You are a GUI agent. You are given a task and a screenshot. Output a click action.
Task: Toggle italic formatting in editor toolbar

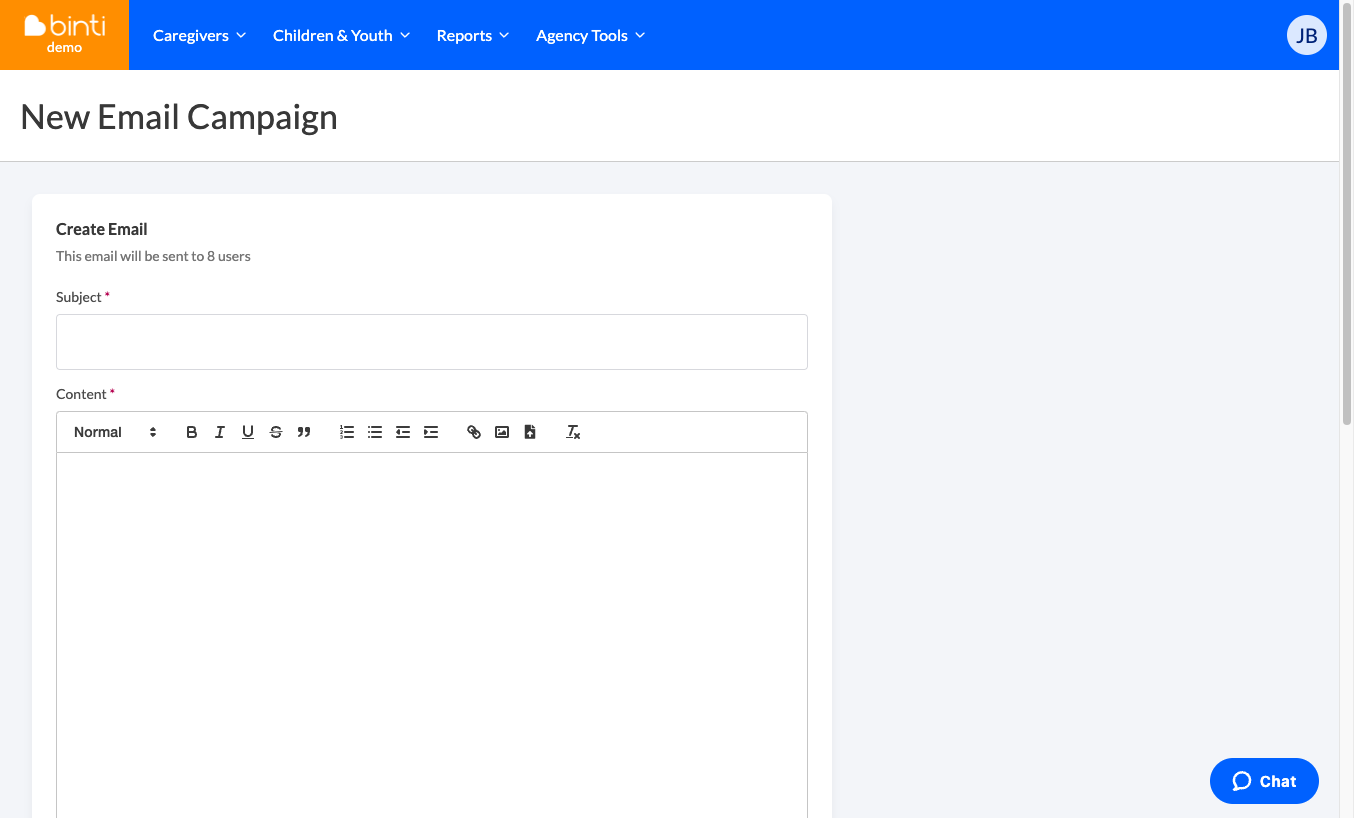220,432
